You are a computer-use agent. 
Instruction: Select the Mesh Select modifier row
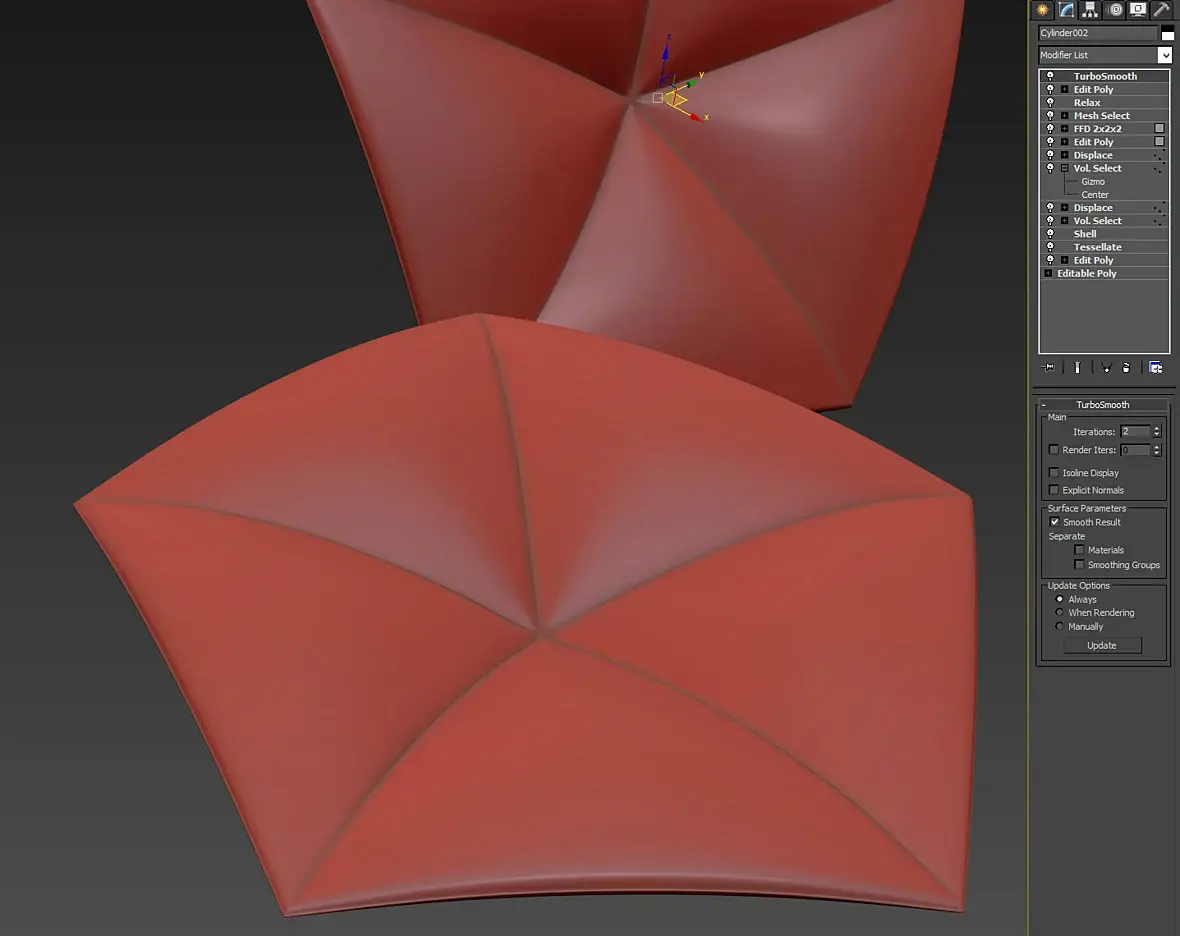click(1104, 115)
